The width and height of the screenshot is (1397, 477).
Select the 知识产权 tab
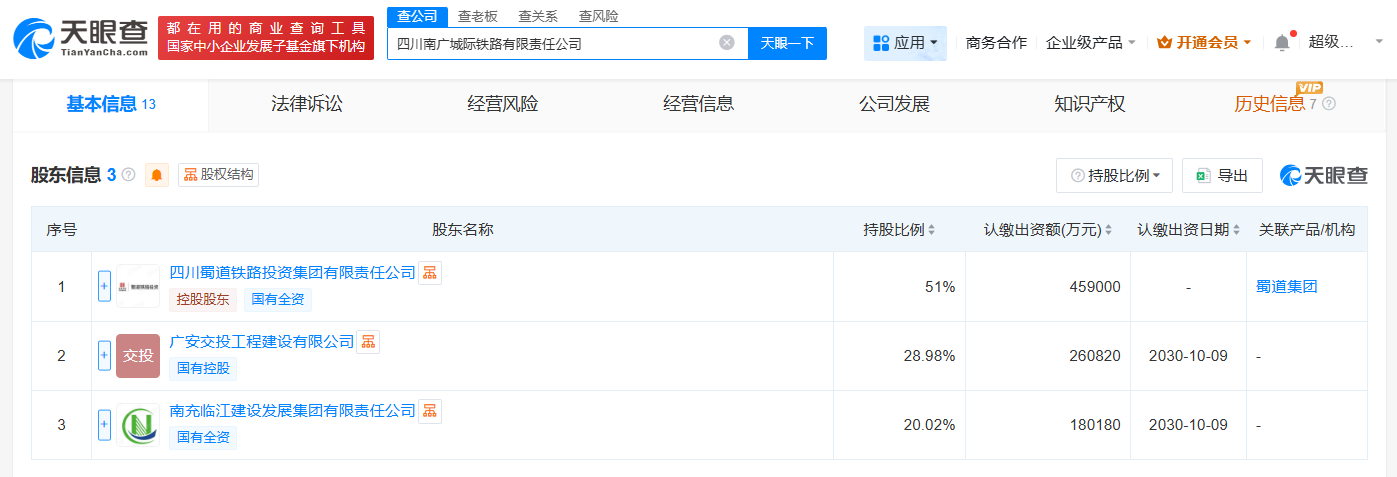pyautogui.click(x=1089, y=104)
